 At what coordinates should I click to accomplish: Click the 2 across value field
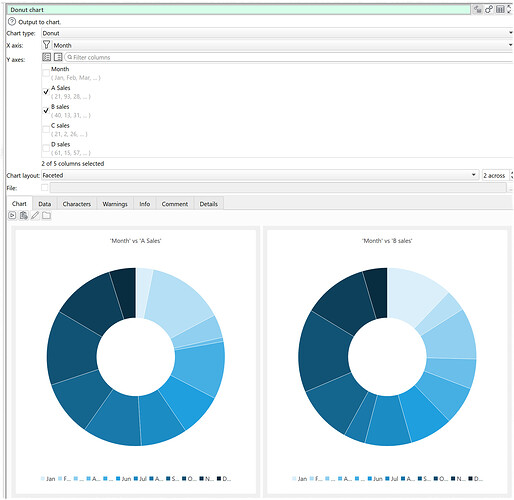point(495,175)
